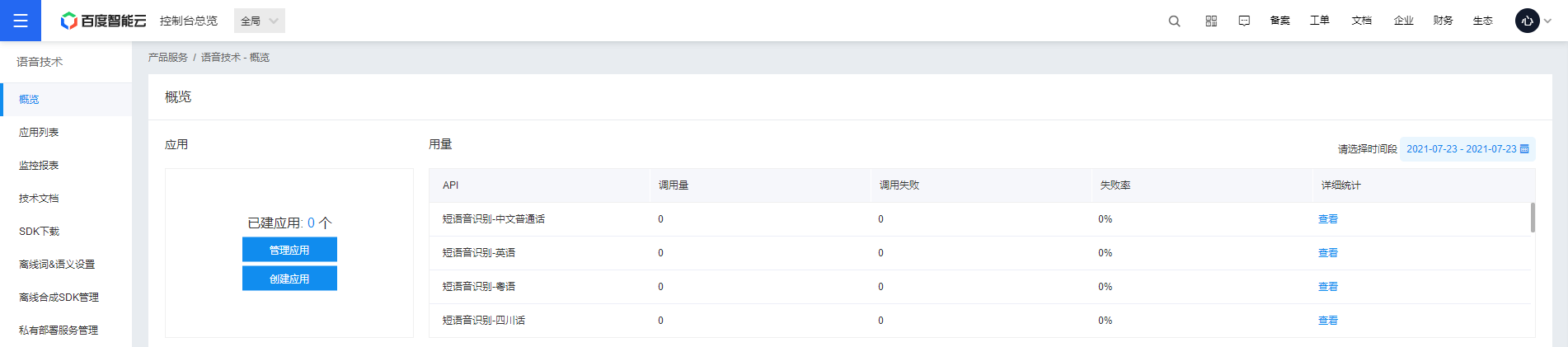View details for 短语音识别-中文普通话
Viewport: 1568px width, 347px height.
pyautogui.click(x=1328, y=219)
